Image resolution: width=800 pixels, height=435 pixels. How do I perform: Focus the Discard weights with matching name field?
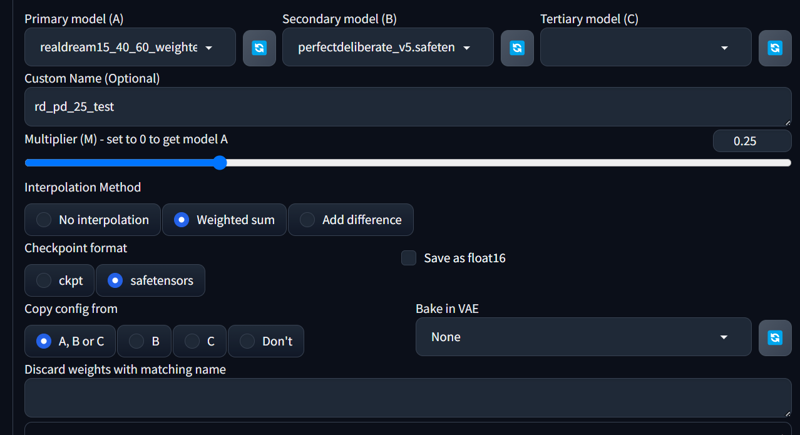(408, 398)
